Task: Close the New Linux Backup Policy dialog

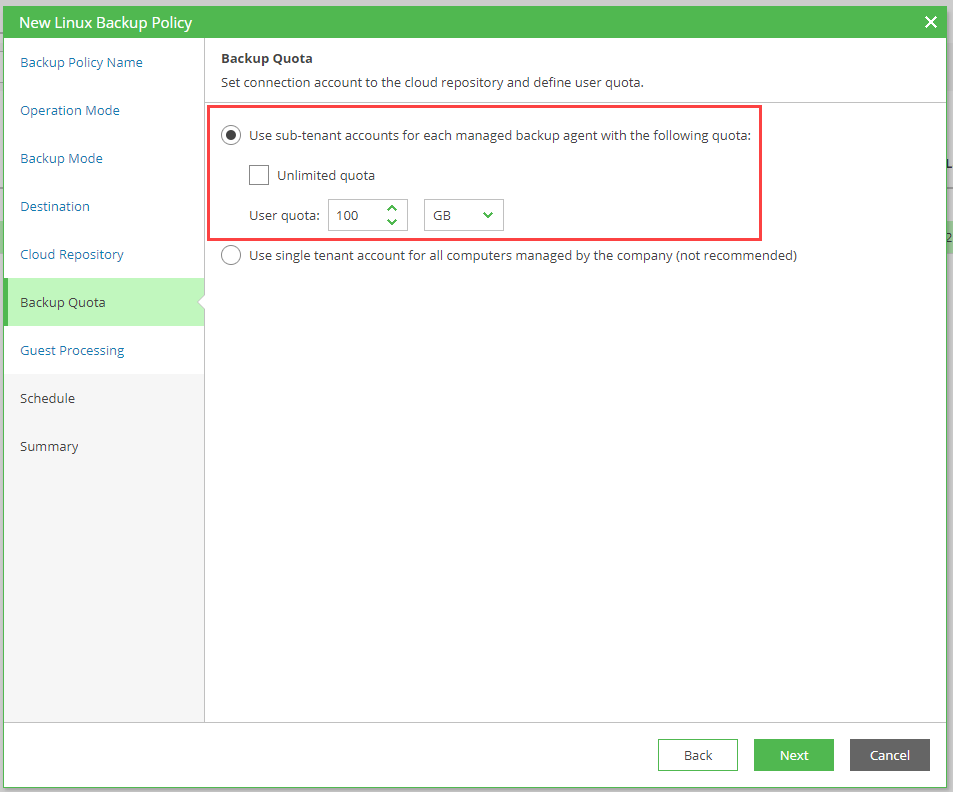Action: (x=931, y=22)
